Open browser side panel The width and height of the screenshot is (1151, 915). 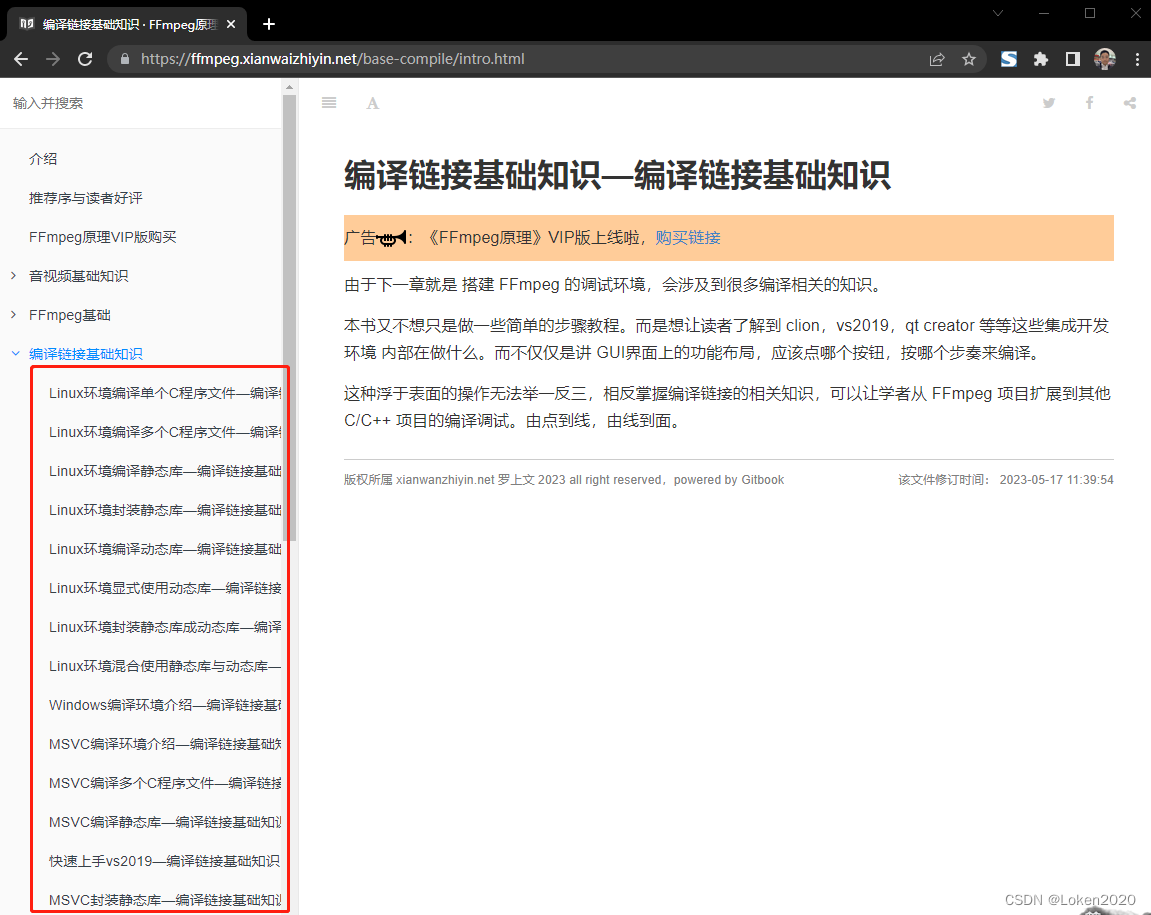coord(1072,59)
